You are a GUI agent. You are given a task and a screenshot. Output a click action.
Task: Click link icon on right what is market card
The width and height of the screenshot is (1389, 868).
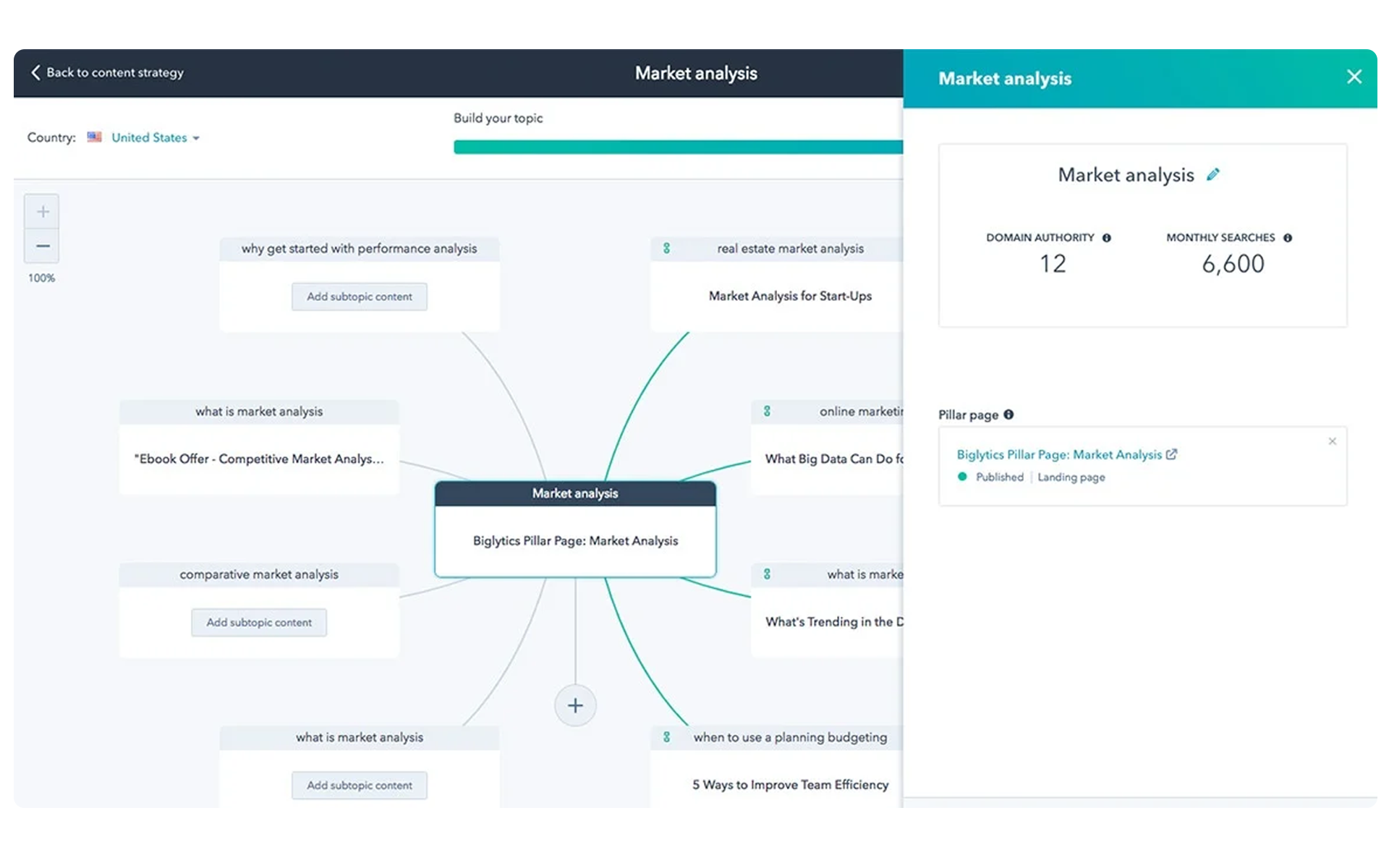point(767,574)
